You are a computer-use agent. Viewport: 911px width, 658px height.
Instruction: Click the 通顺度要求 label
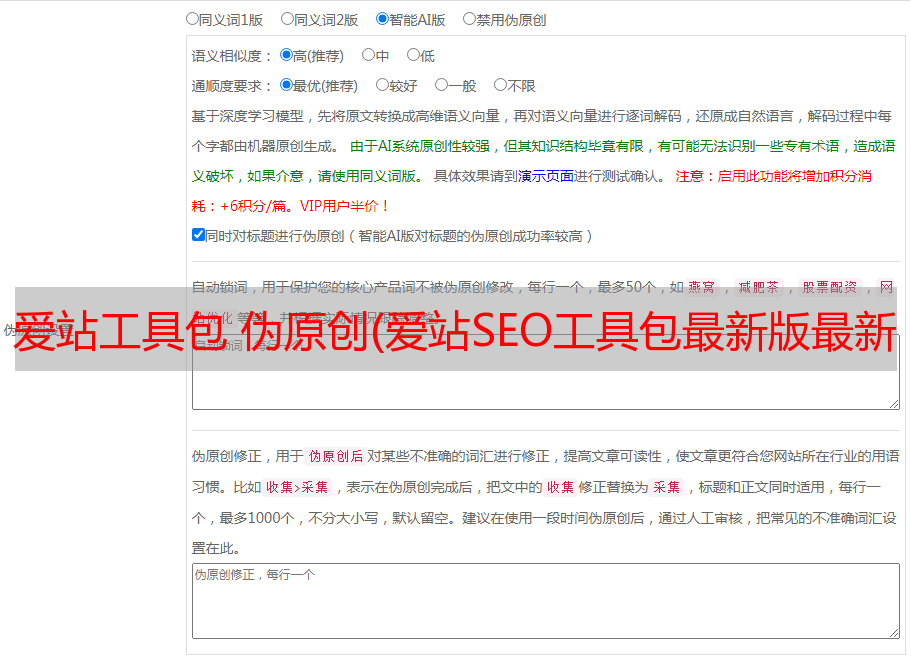tap(231, 86)
